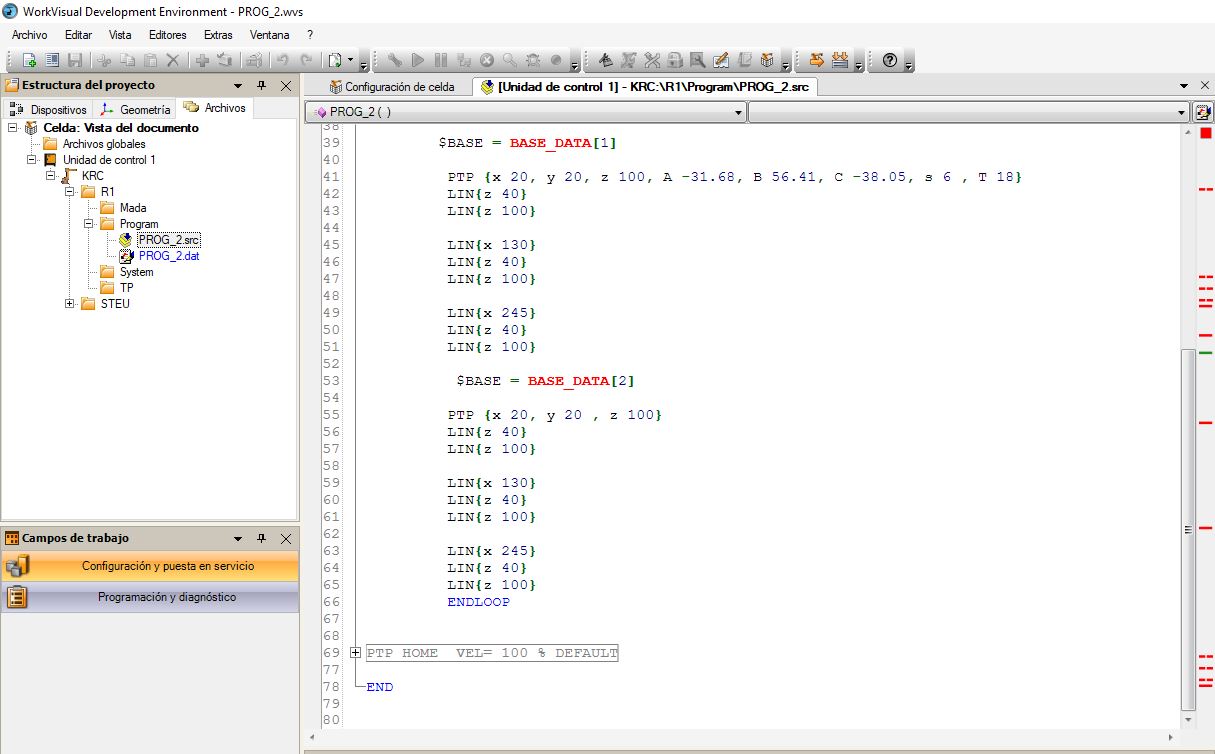Close the Campos de trabajo panel

(286, 538)
